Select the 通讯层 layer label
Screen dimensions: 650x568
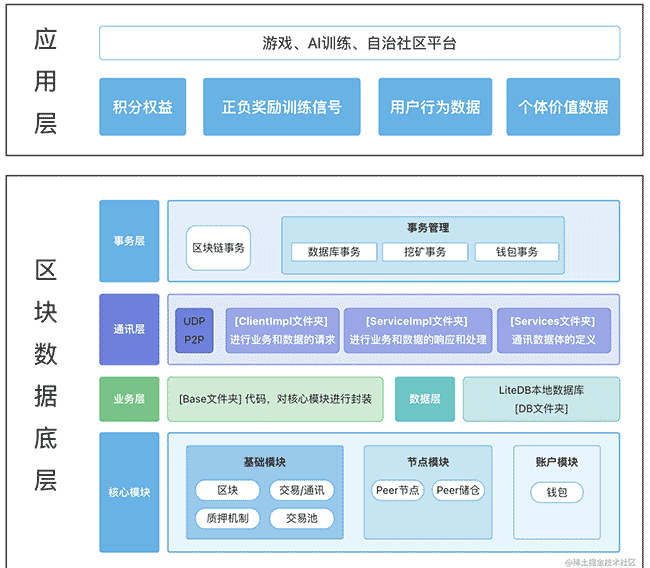(129, 329)
